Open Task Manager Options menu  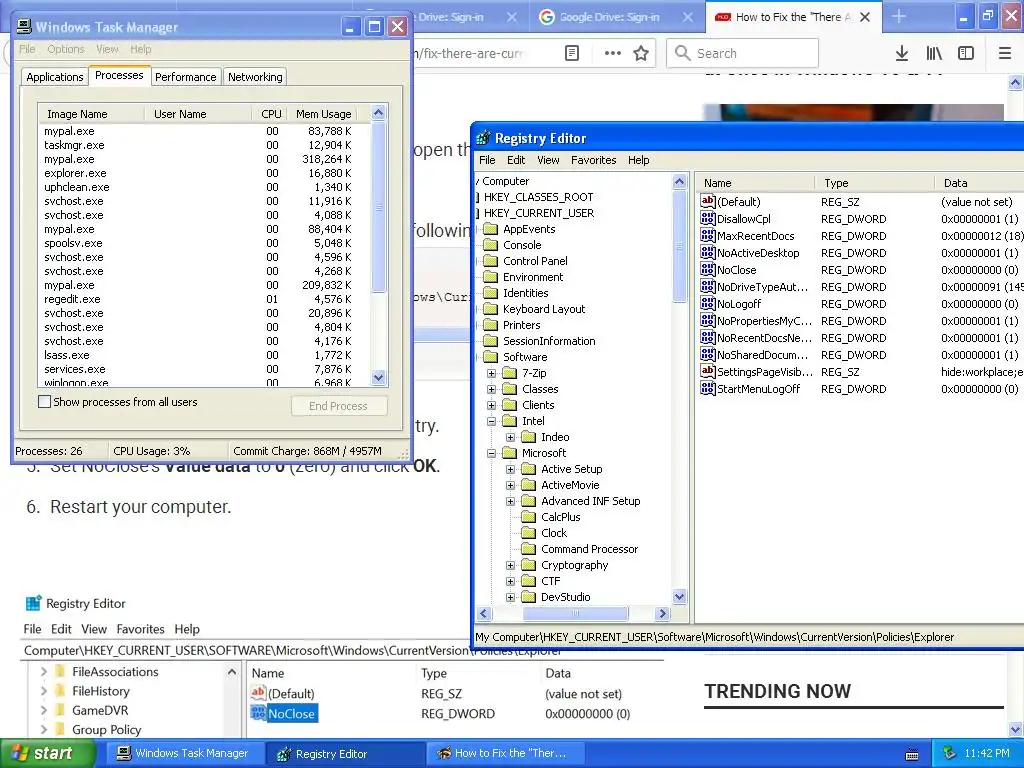tap(65, 49)
